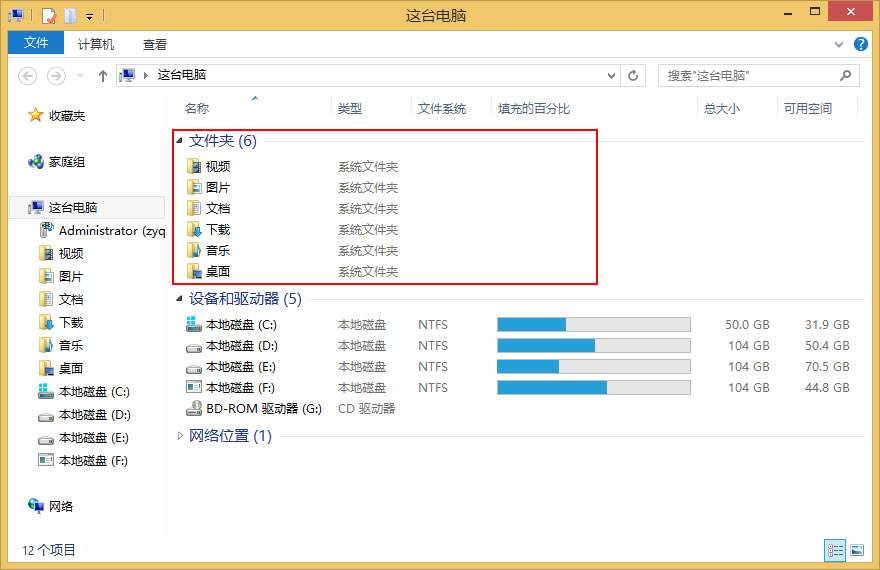Open the quick access toolbar customize dropdown
The width and height of the screenshot is (880, 570).
click(90, 17)
